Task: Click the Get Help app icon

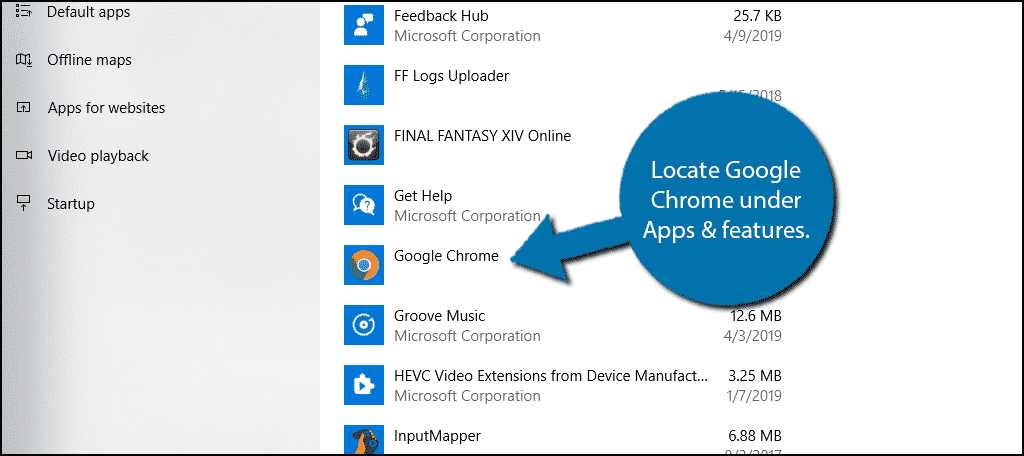Action: [x=364, y=204]
